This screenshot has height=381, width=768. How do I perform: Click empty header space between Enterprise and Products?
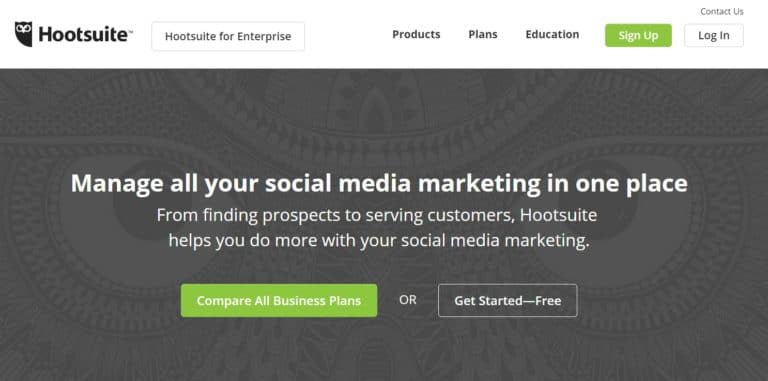348,35
